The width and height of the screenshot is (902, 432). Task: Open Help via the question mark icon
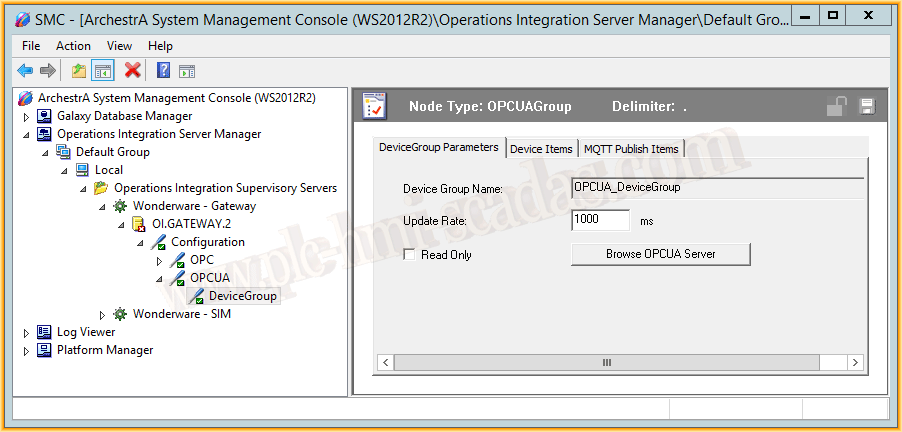pos(163,70)
